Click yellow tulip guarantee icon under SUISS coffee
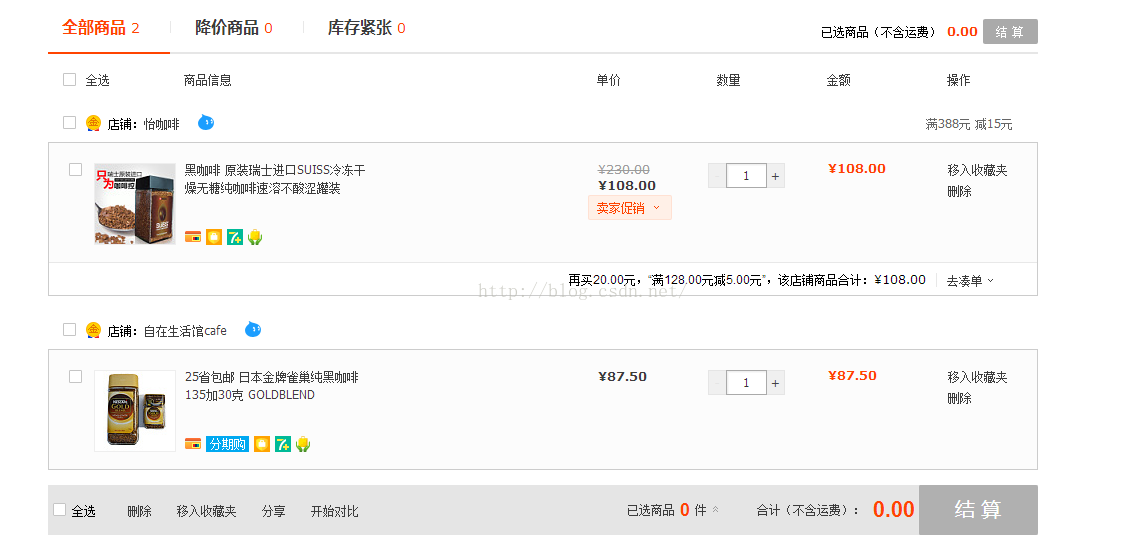Image resolution: width=1147 pixels, height=560 pixels. click(255, 237)
